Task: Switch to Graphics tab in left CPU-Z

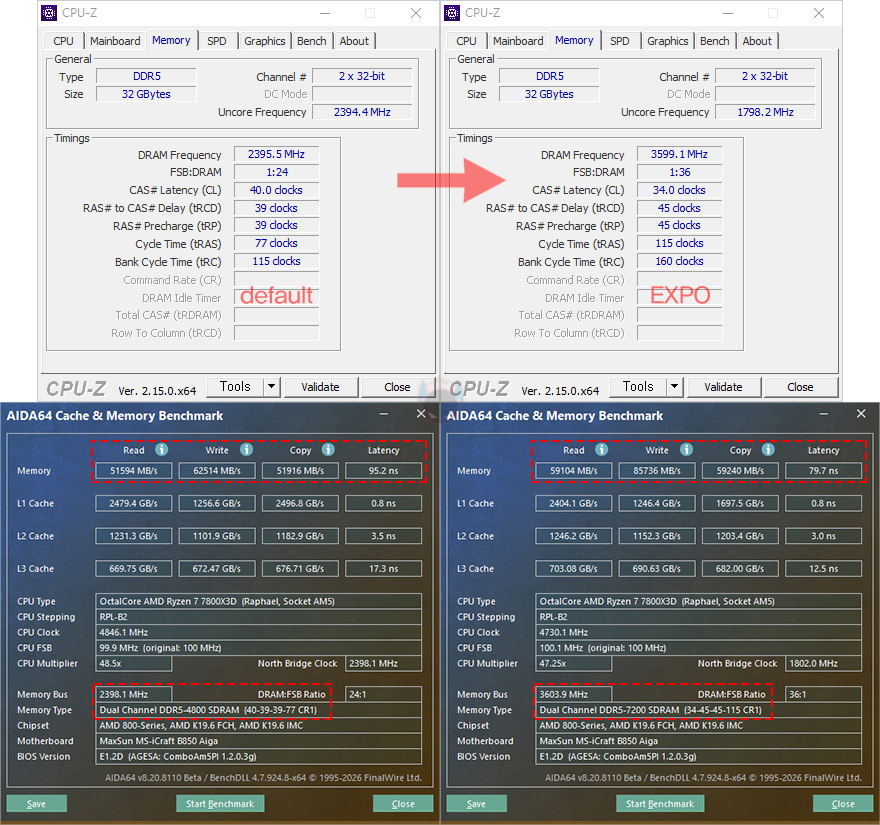Action: coord(264,41)
